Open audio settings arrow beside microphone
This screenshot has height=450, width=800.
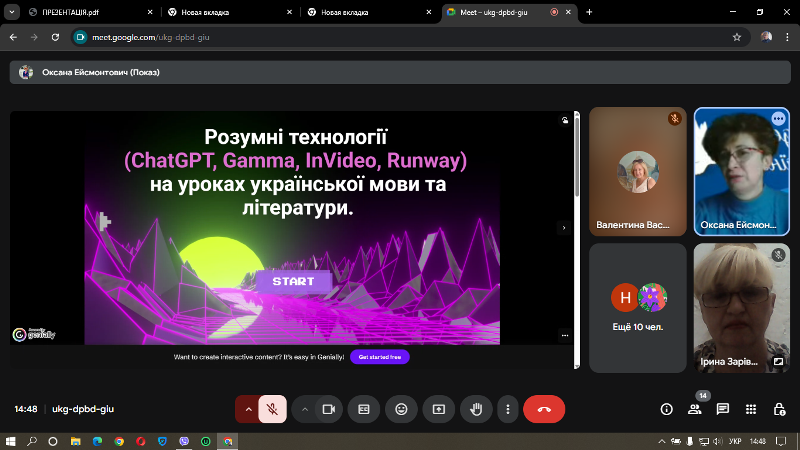[248, 409]
